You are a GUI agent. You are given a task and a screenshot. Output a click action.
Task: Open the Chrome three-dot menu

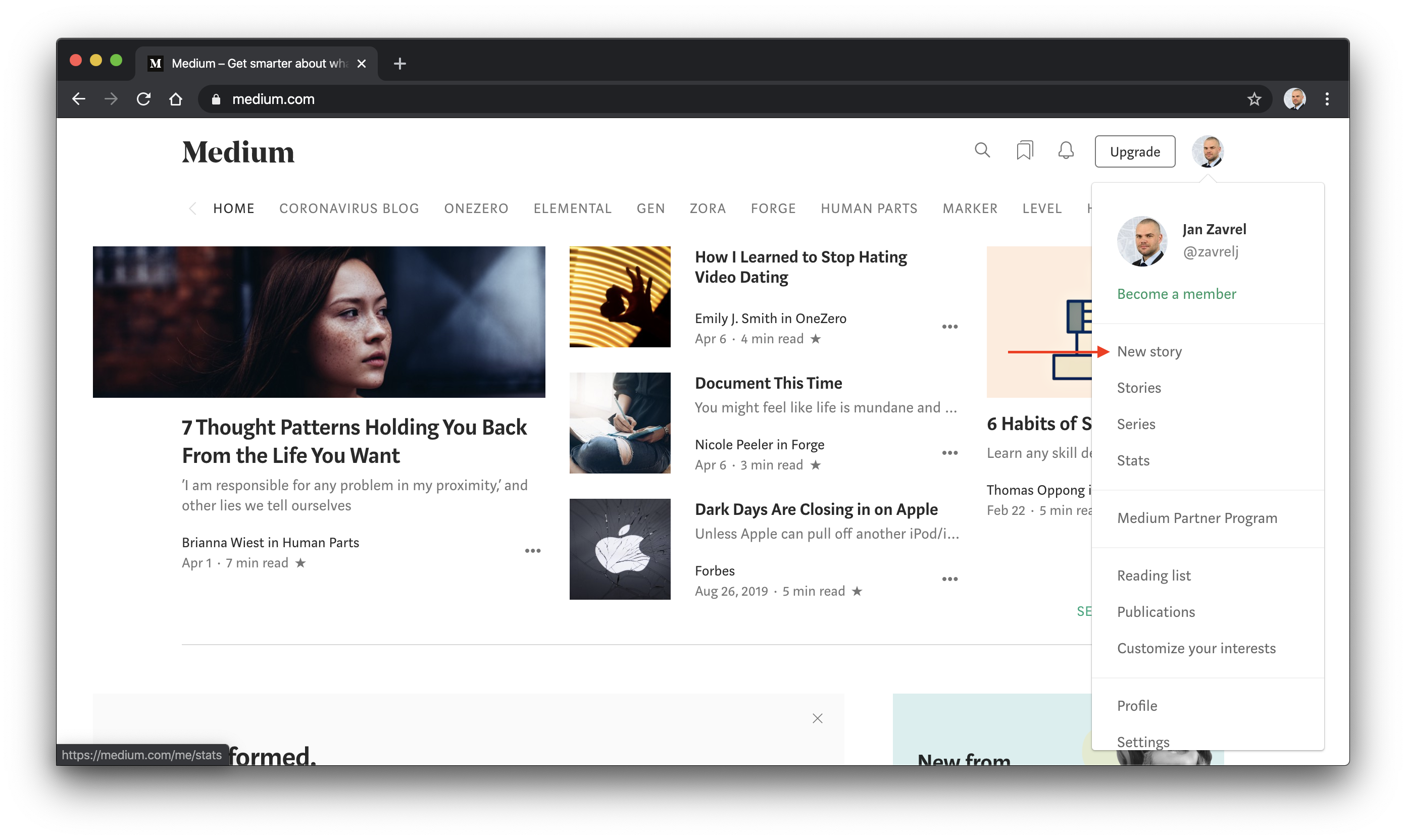click(x=1327, y=99)
